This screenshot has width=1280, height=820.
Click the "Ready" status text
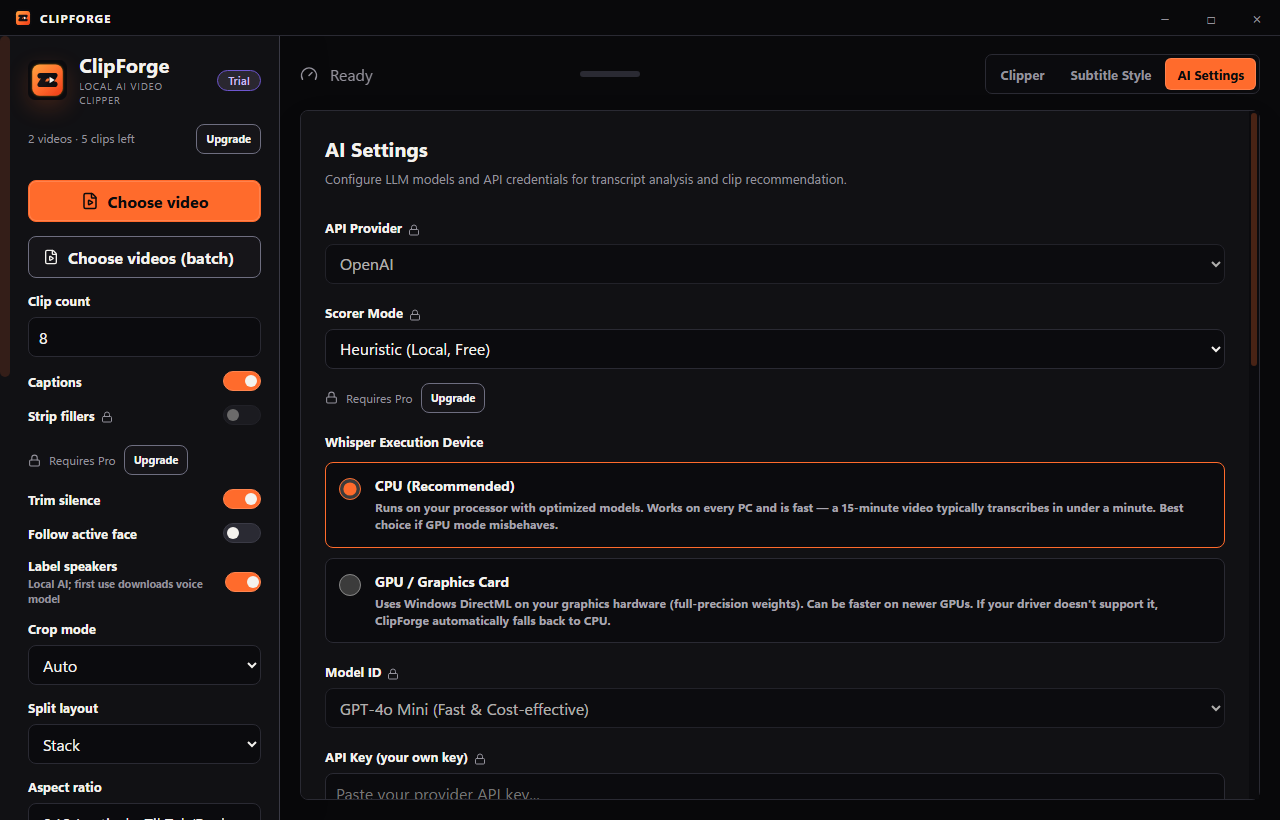pos(351,75)
